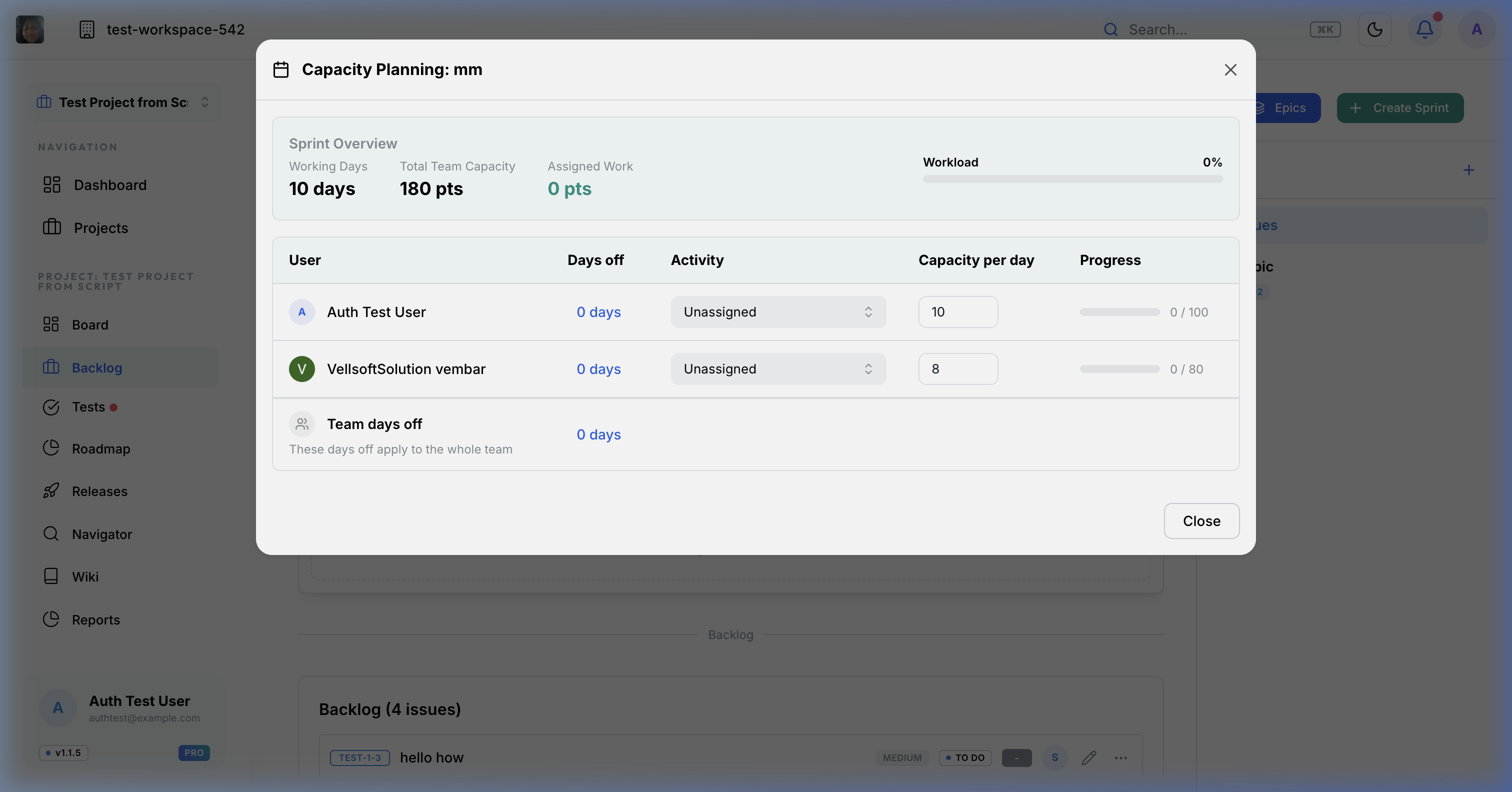Click Auth Test User avatar in table

tap(301, 312)
